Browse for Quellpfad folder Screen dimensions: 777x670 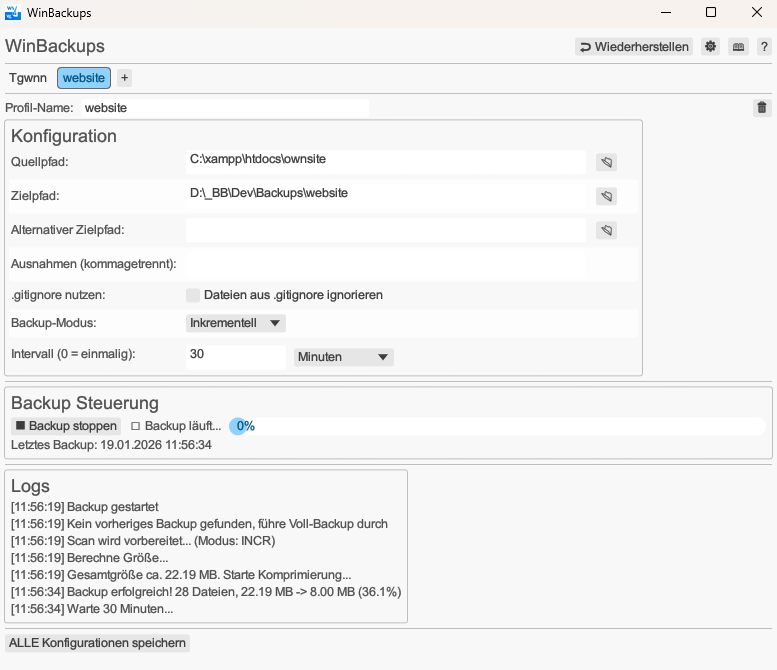tap(606, 162)
